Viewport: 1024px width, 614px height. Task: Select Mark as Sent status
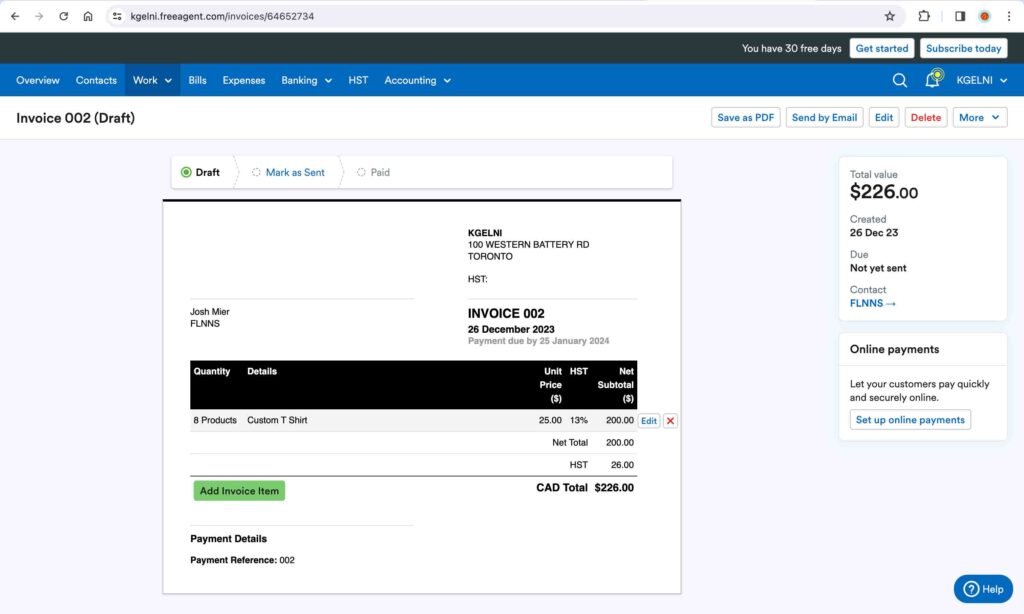(295, 172)
